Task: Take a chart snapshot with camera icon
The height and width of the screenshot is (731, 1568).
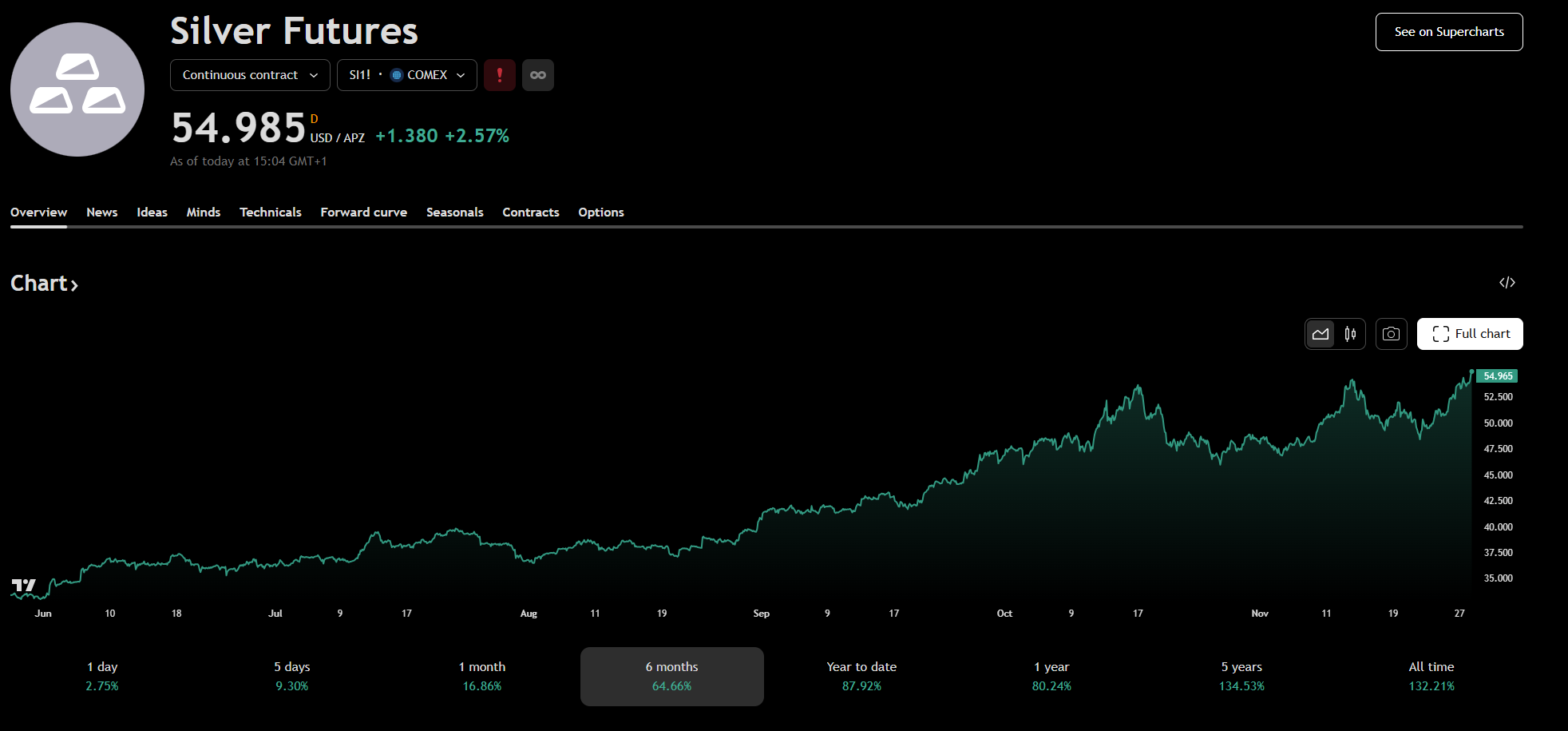Action: tap(1391, 334)
